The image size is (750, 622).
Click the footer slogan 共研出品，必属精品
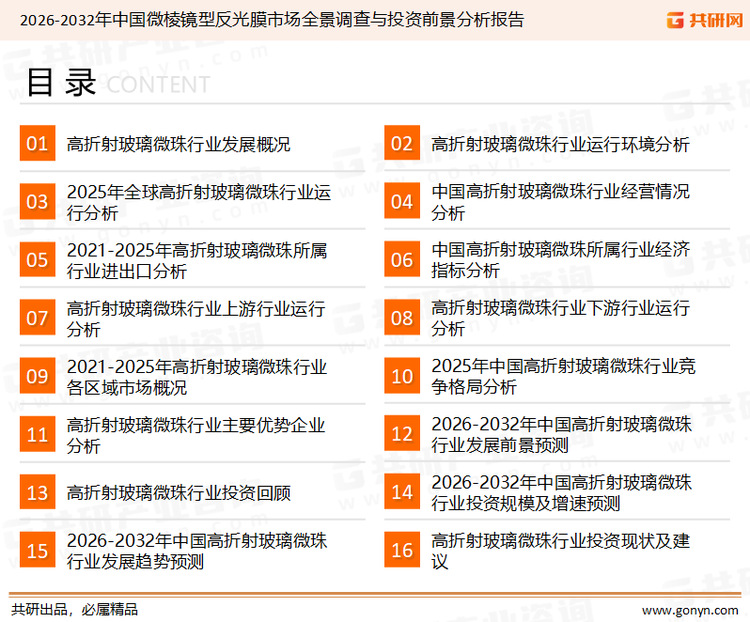pyautogui.click(x=75, y=610)
